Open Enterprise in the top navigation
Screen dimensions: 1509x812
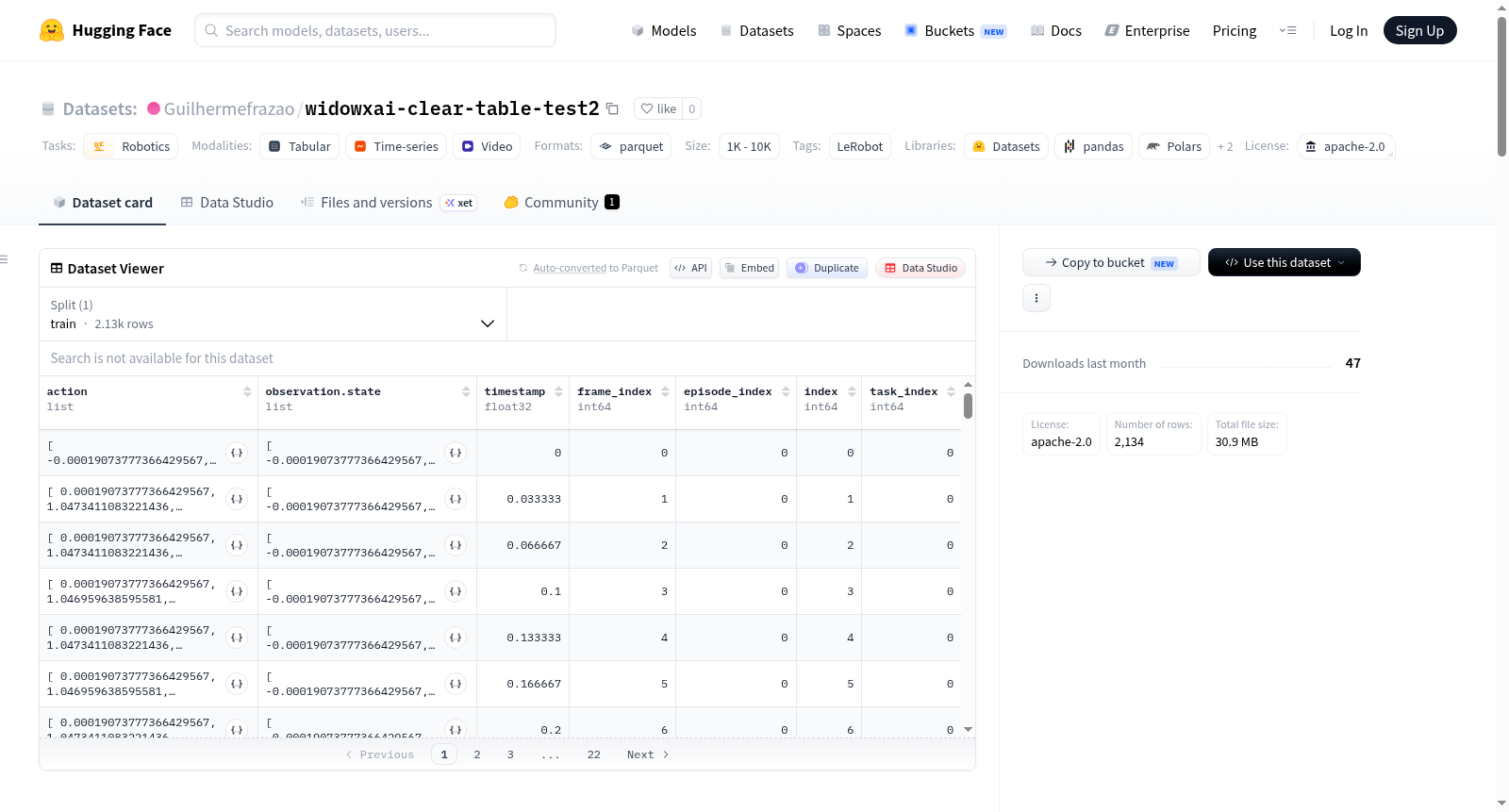click(1148, 30)
